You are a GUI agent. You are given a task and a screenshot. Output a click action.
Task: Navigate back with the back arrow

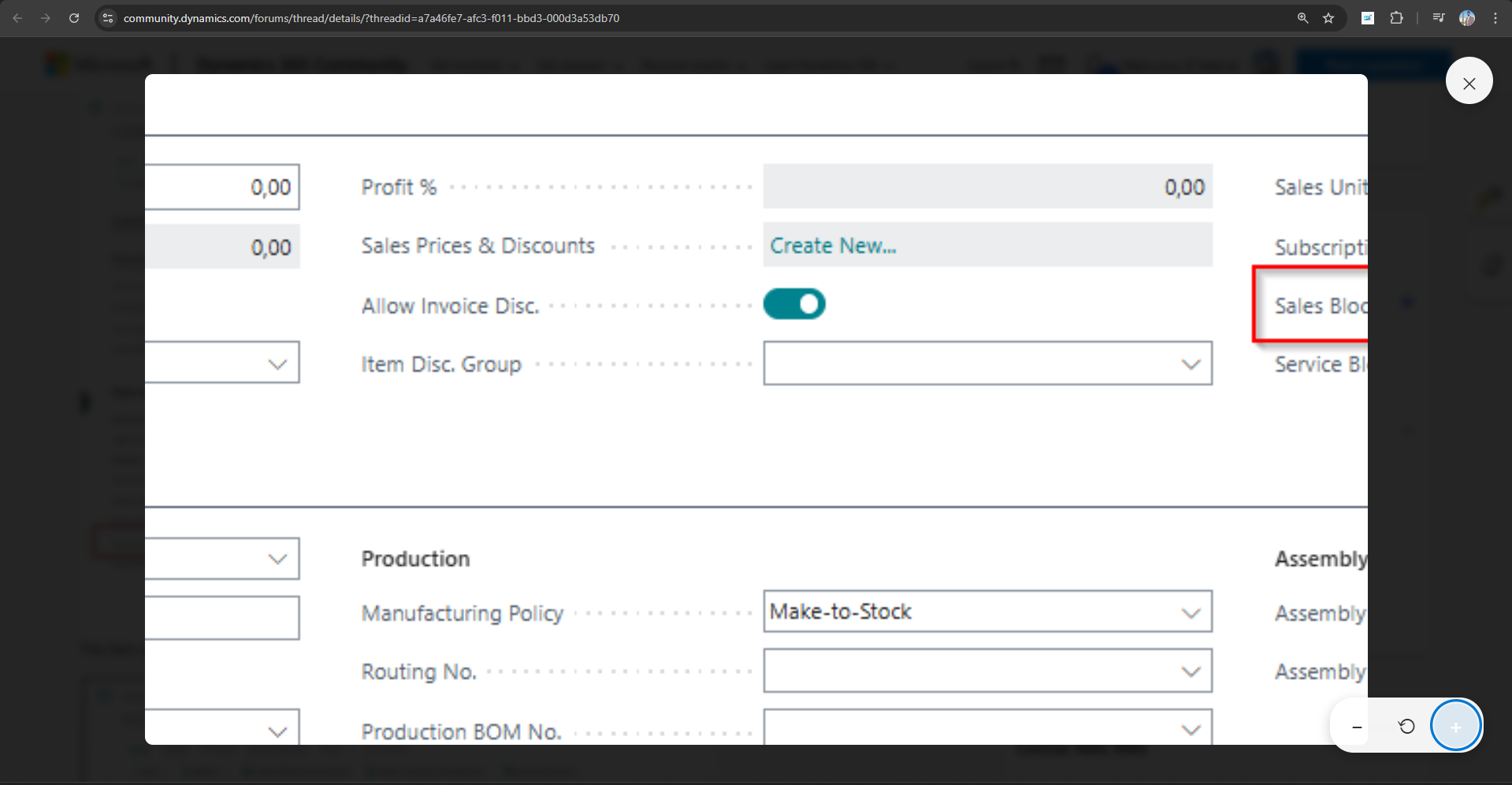point(17,17)
